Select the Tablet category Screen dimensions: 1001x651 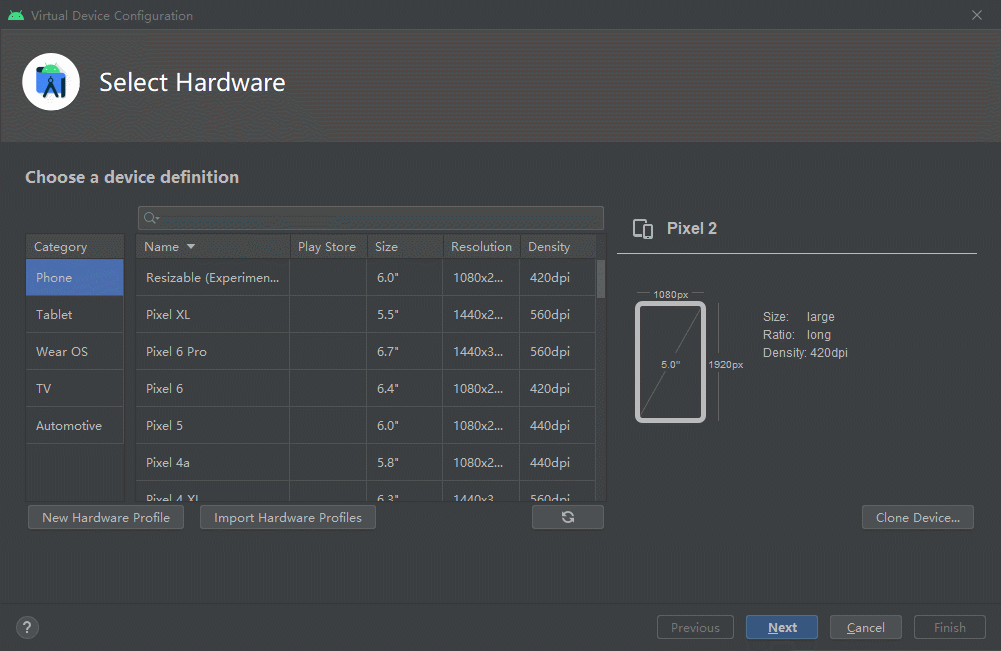pyautogui.click(x=74, y=314)
